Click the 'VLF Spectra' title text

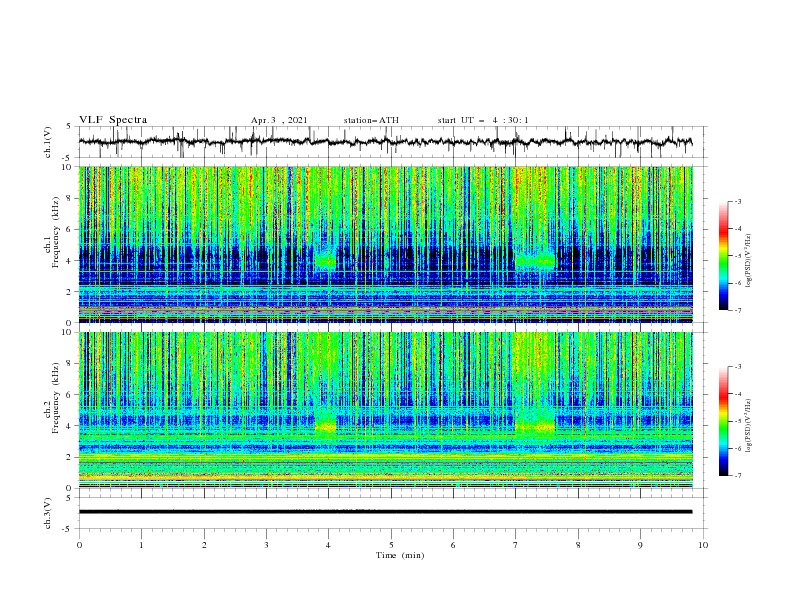click(x=113, y=120)
